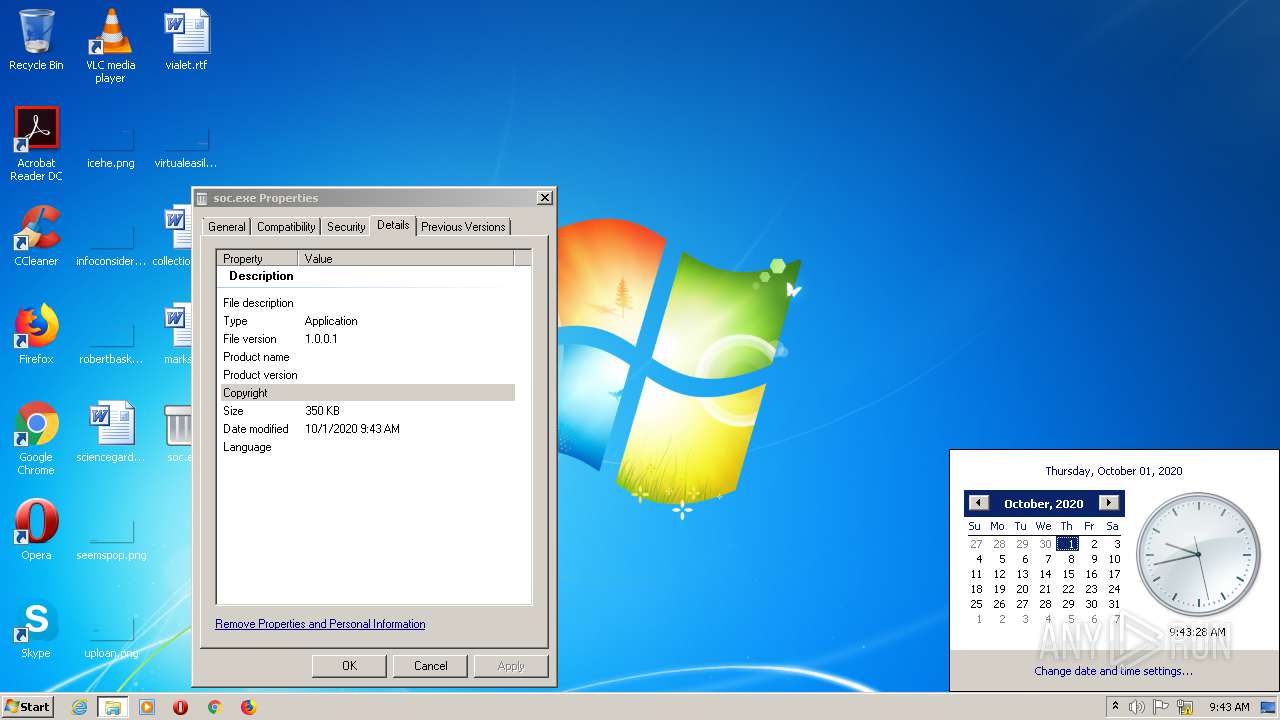Select the Language property row
The height and width of the screenshot is (720, 1280).
pyautogui.click(x=368, y=447)
